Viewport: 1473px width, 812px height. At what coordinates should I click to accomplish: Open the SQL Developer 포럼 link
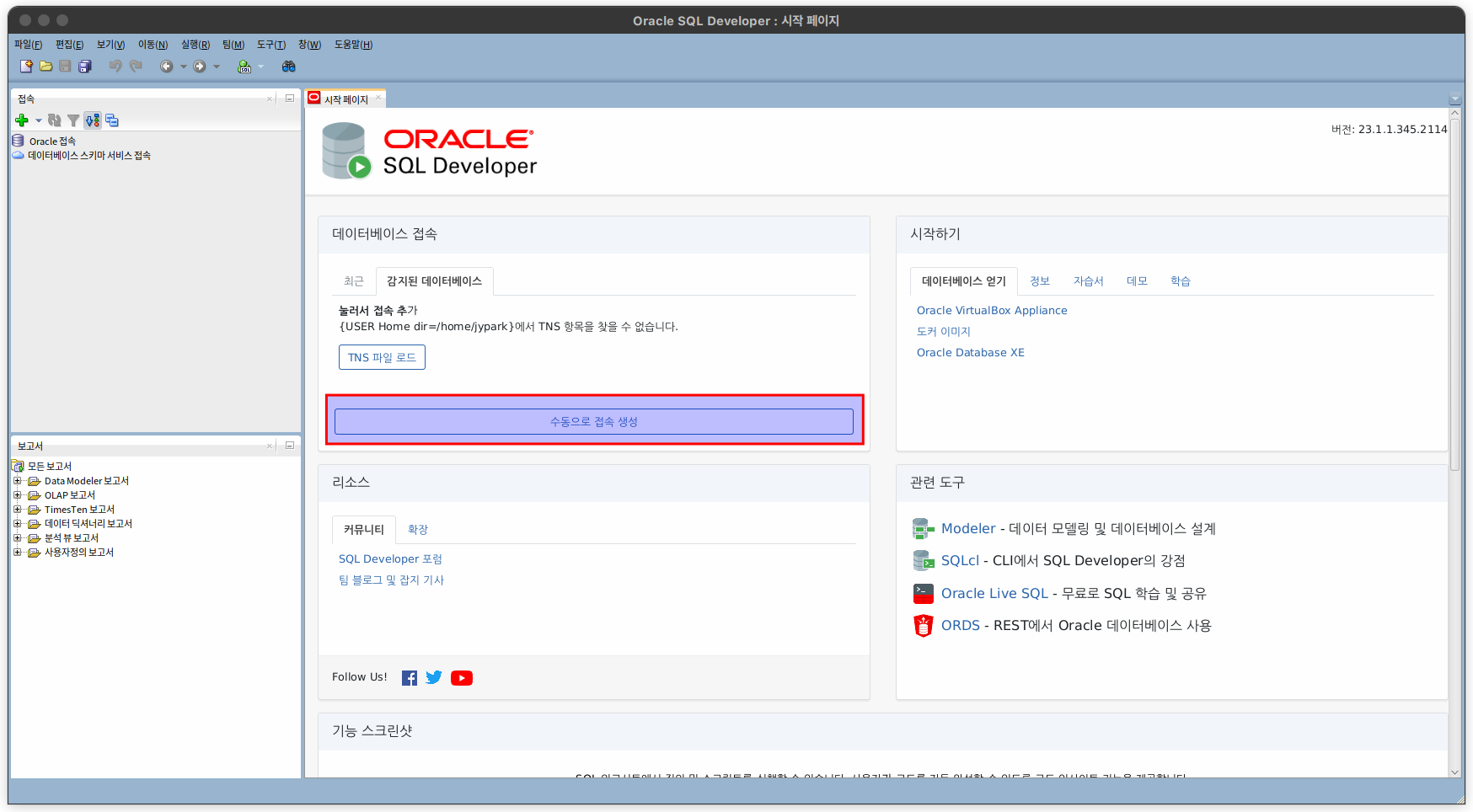point(390,559)
